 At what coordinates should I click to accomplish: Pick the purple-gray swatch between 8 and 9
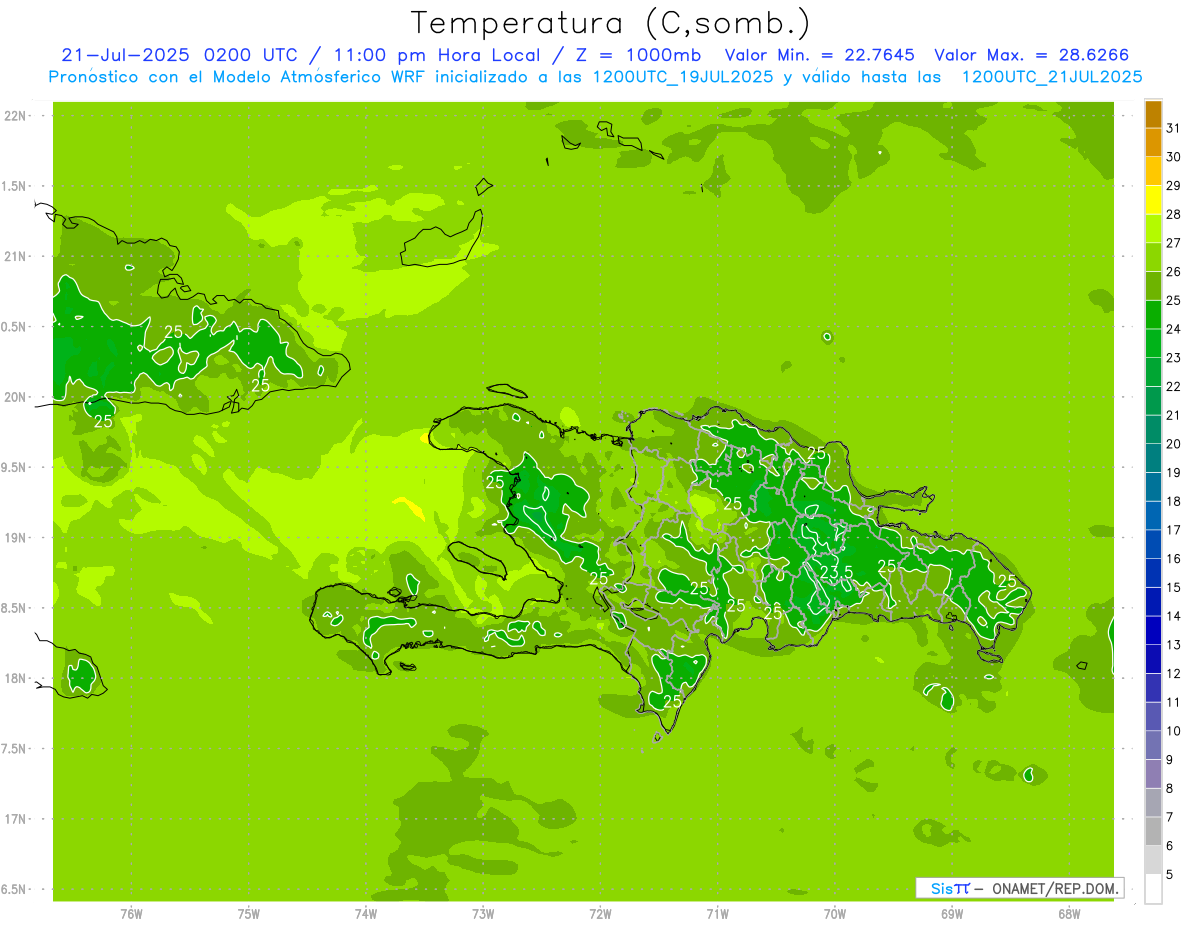click(x=1153, y=775)
